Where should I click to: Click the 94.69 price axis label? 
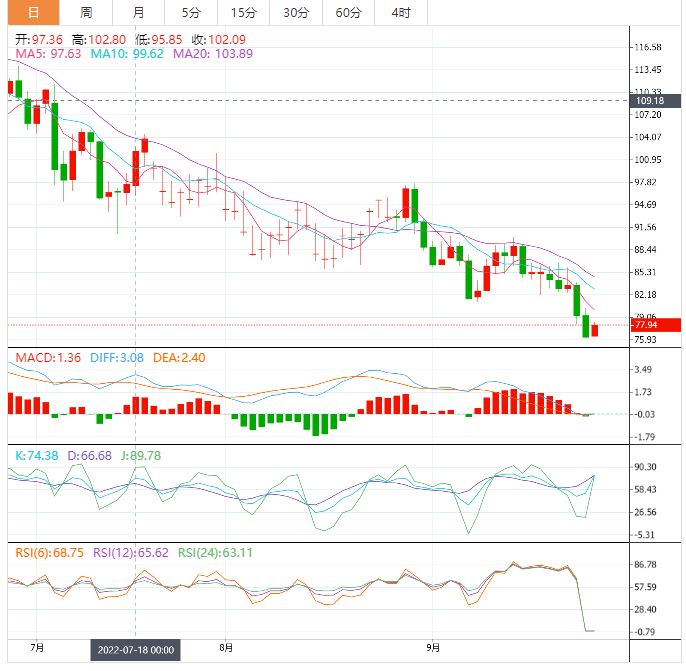(645, 205)
